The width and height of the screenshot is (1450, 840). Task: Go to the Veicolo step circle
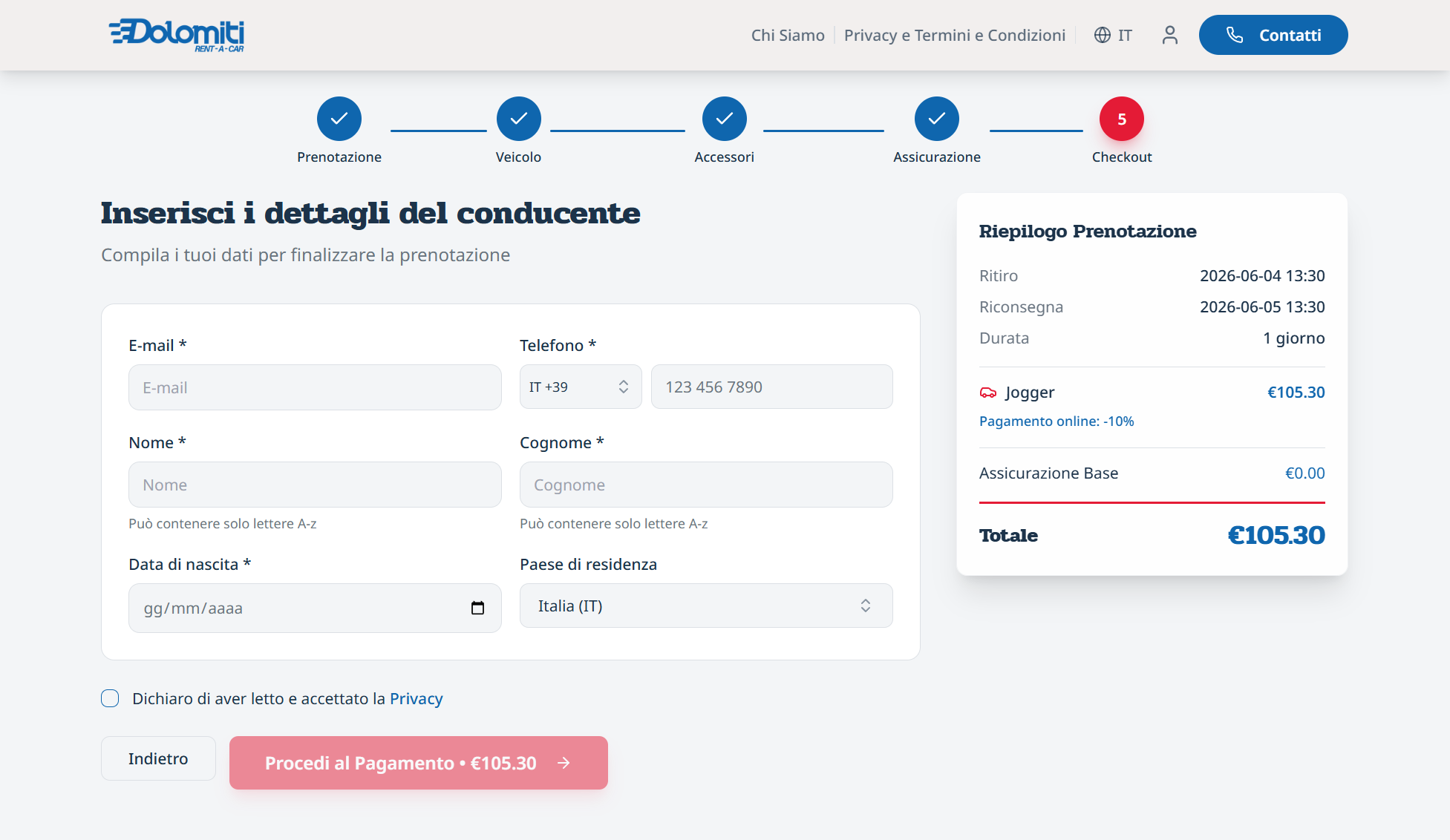519,119
